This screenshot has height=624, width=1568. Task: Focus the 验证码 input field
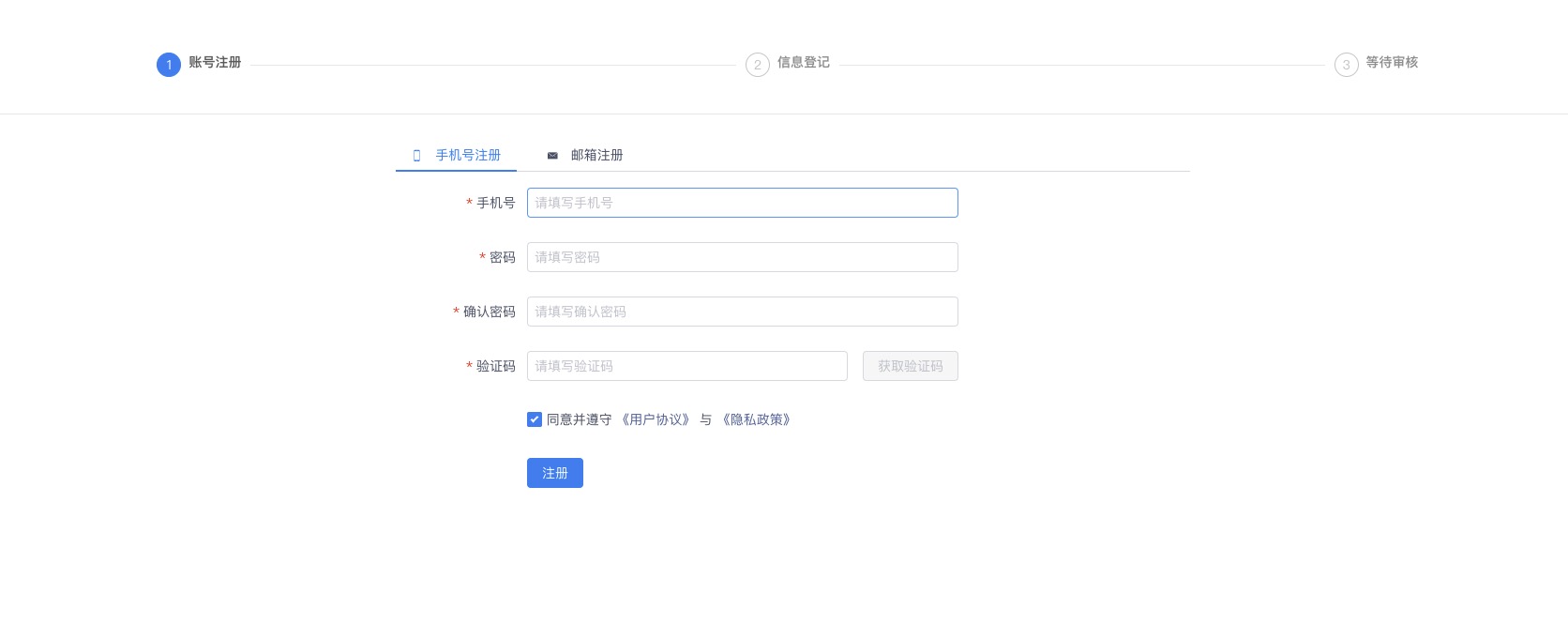click(687, 366)
